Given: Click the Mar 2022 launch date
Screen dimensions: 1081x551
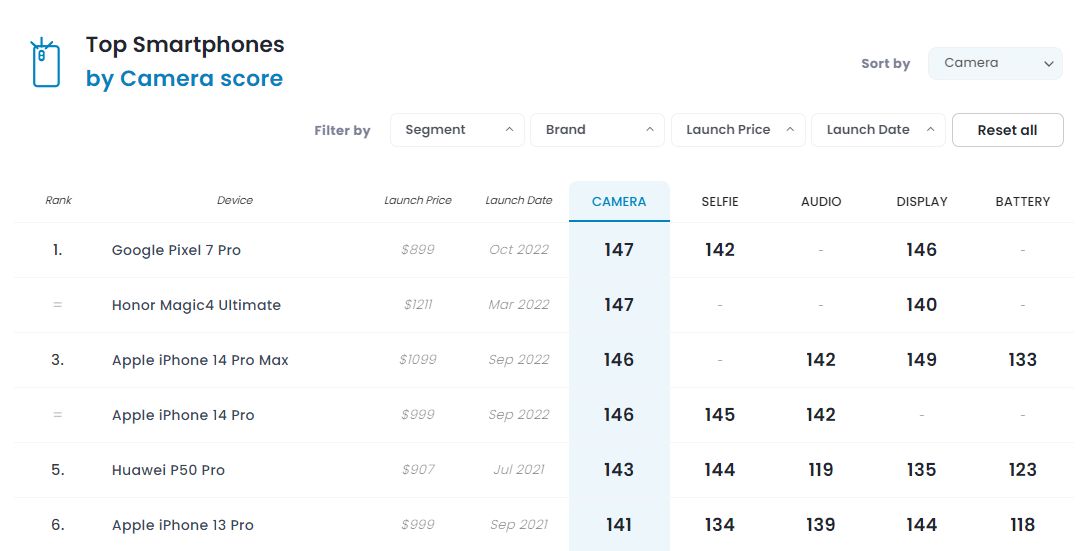Looking at the screenshot, I should [519, 305].
